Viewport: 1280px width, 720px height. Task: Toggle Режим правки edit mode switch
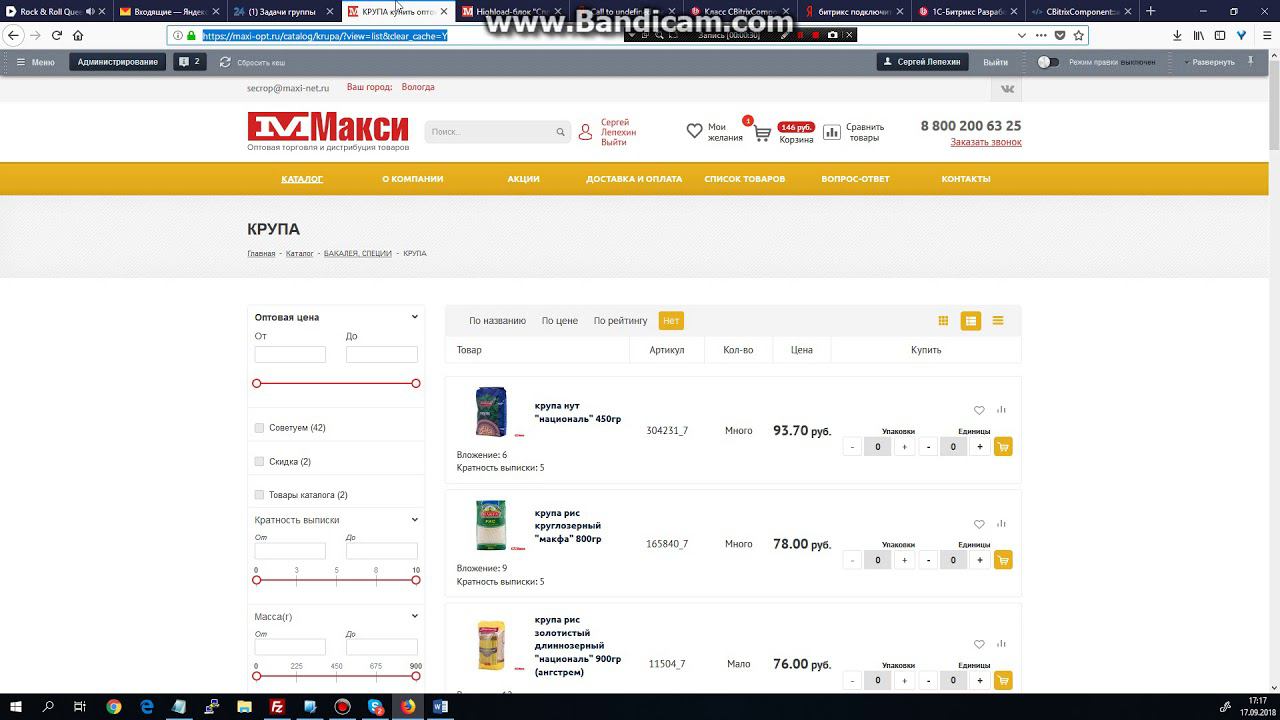coord(1047,62)
